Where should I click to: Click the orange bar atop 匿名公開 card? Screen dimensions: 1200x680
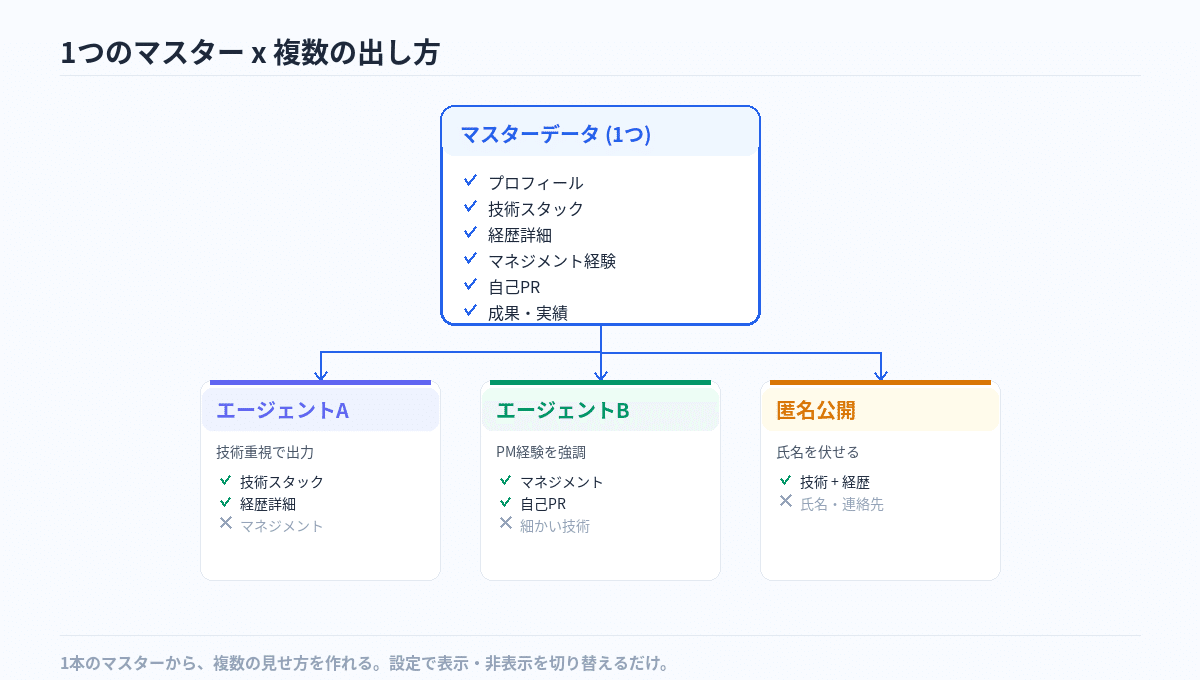(880, 382)
